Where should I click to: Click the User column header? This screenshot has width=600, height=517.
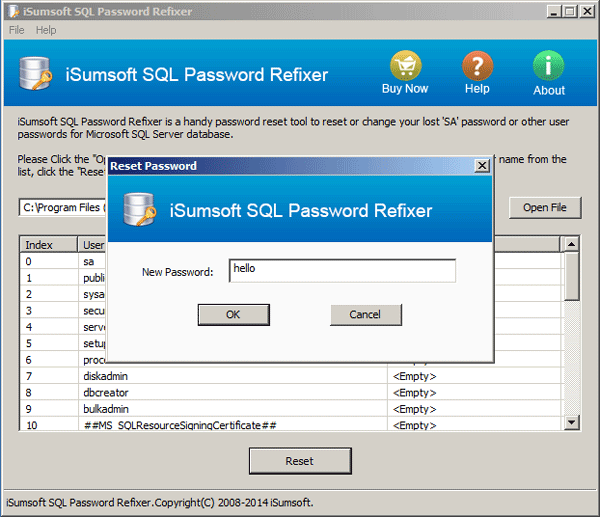pyautogui.click(x=93, y=245)
